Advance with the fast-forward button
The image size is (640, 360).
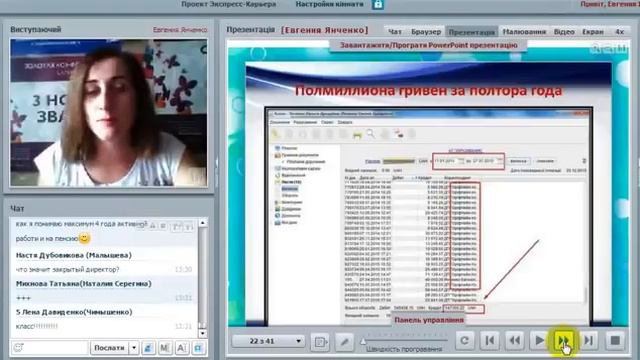click(x=564, y=340)
